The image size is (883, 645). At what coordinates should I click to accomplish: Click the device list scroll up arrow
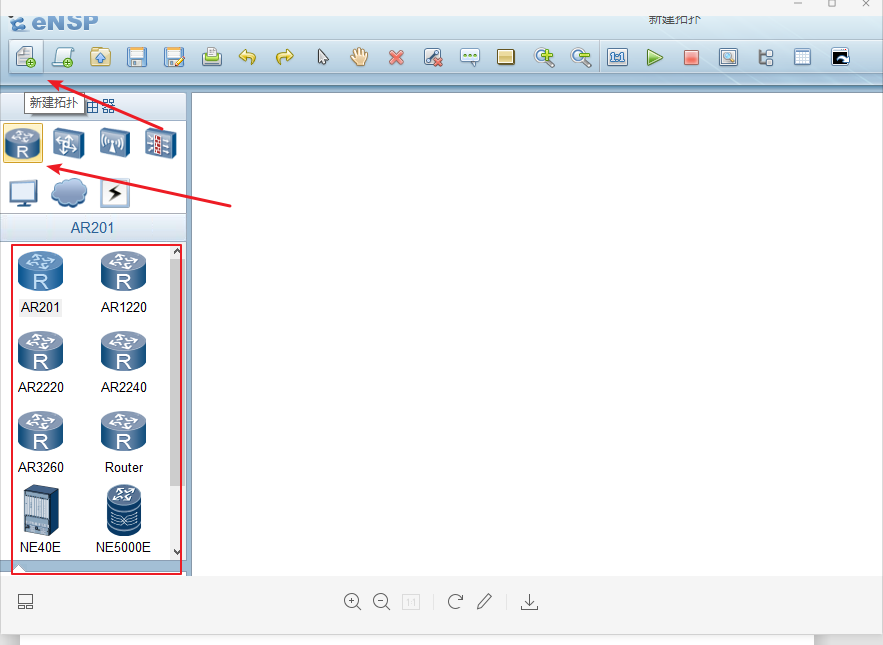(x=177, y=252)
